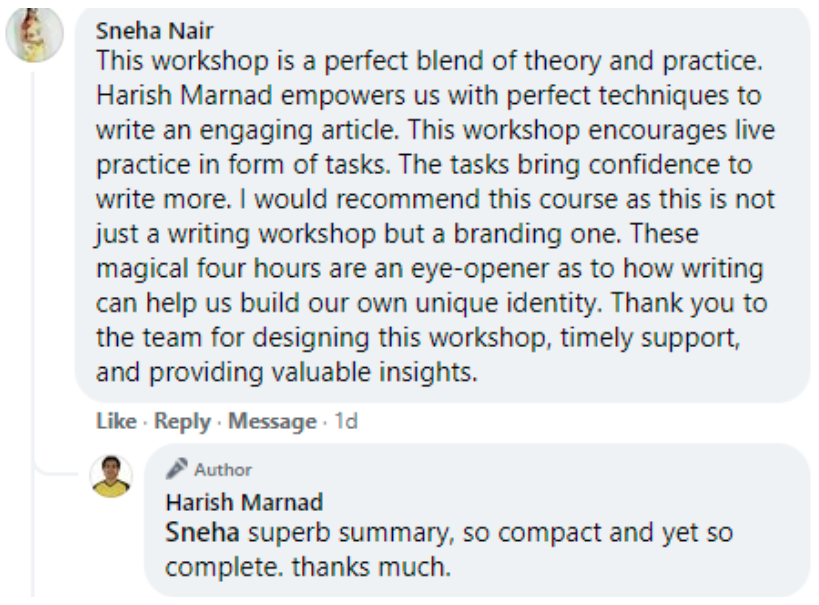Click the 1d comment timestamp
Viewport: 819px width, 605px height.
coord(345,422)
